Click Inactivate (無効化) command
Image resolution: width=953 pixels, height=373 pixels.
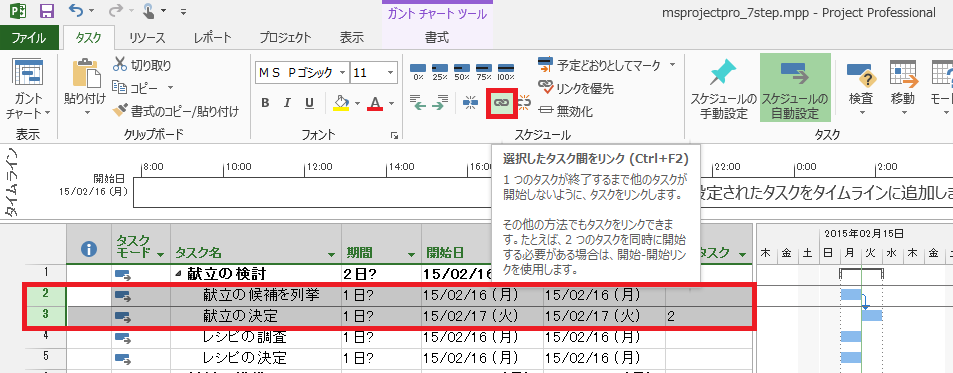566,111
